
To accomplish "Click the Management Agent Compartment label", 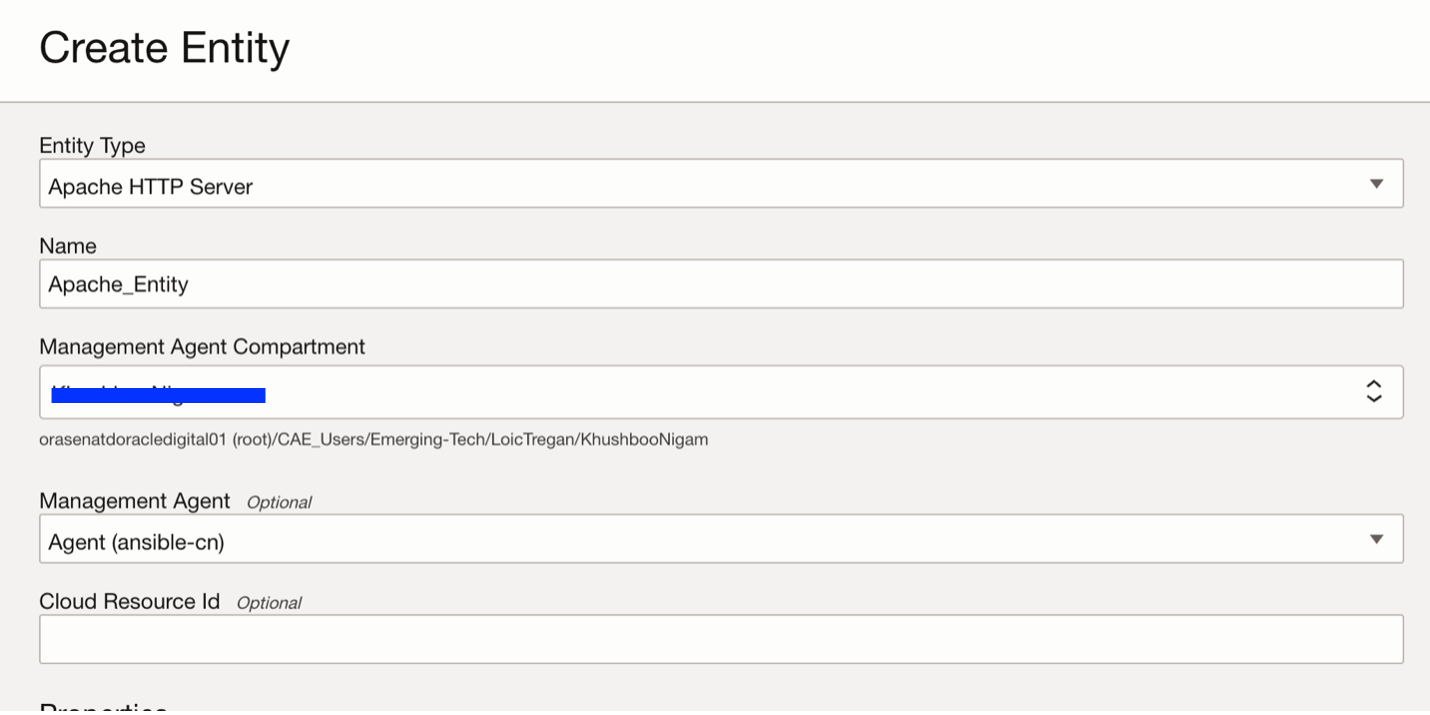I will [202, 347].
